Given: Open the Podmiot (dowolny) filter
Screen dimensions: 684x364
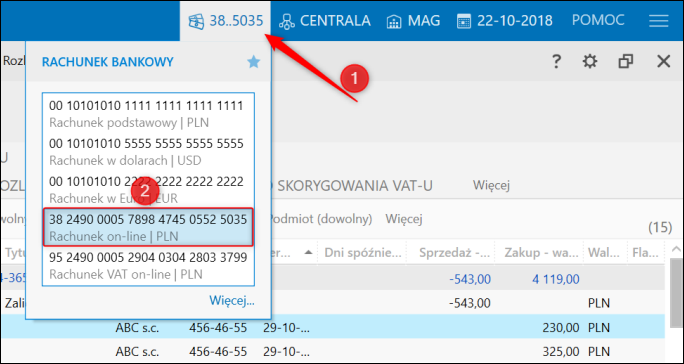Looking at the screenshot, I should click(x=321, y=219).
